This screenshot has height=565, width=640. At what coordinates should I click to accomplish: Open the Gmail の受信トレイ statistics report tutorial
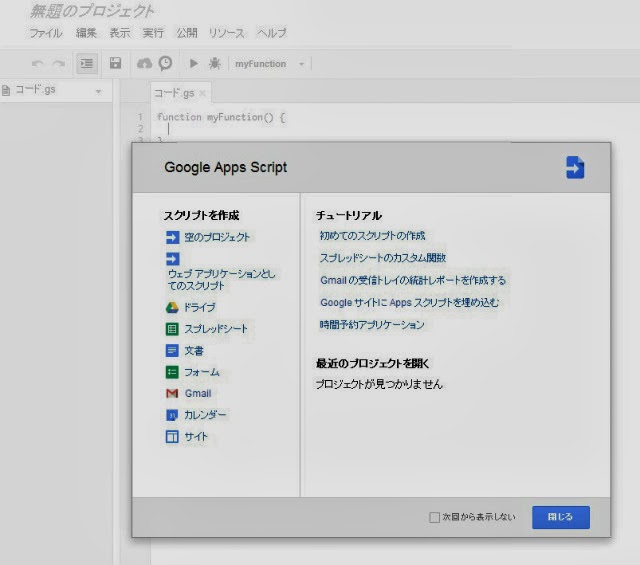tap(413, 280)
